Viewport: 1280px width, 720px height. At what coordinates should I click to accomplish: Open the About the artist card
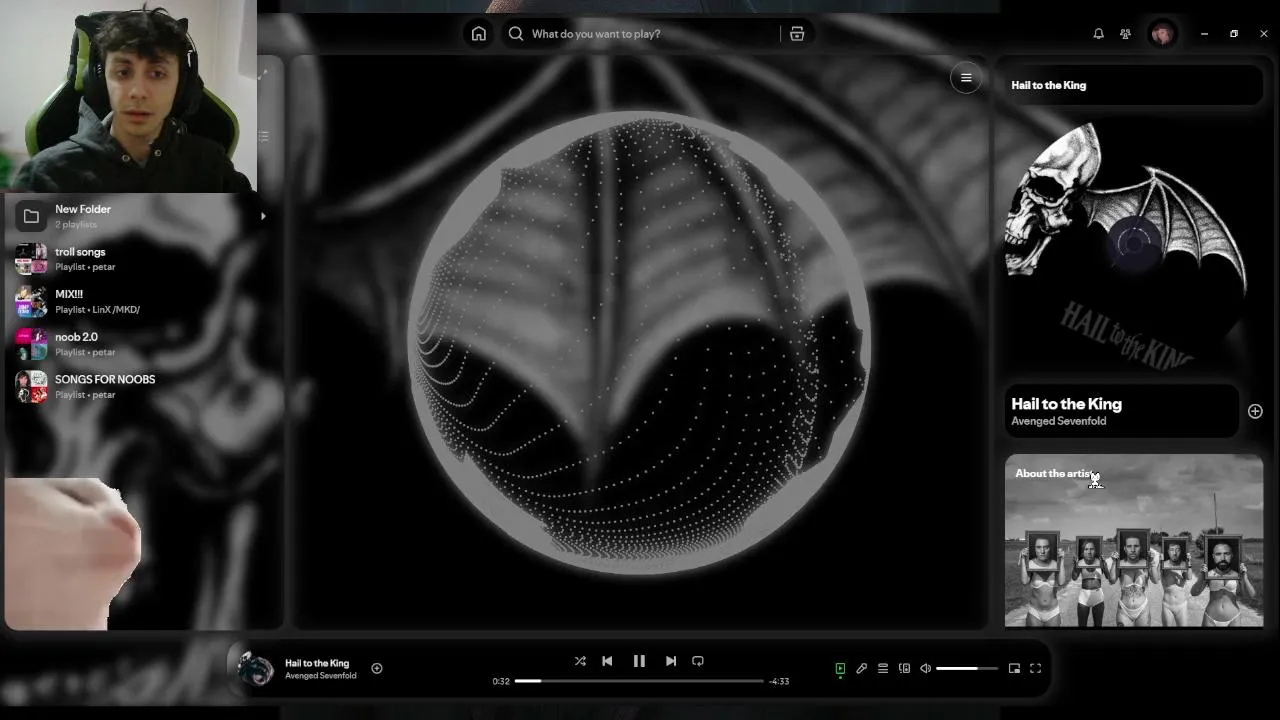1134,541
